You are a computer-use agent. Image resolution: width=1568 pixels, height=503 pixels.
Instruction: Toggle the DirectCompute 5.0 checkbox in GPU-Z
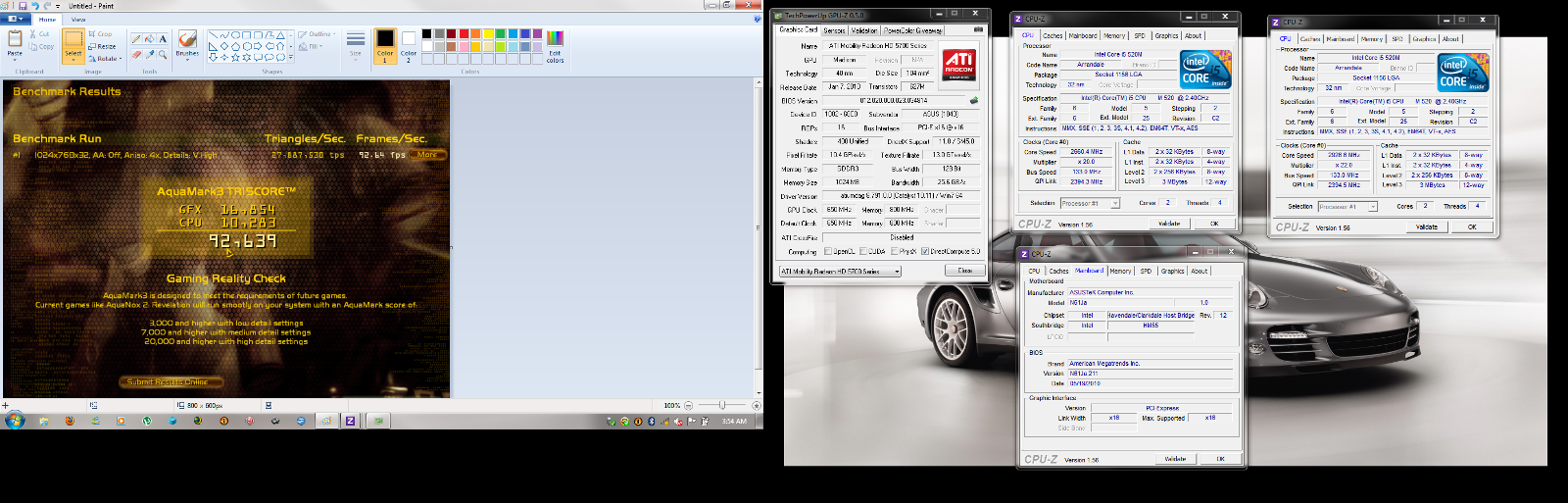925,251
